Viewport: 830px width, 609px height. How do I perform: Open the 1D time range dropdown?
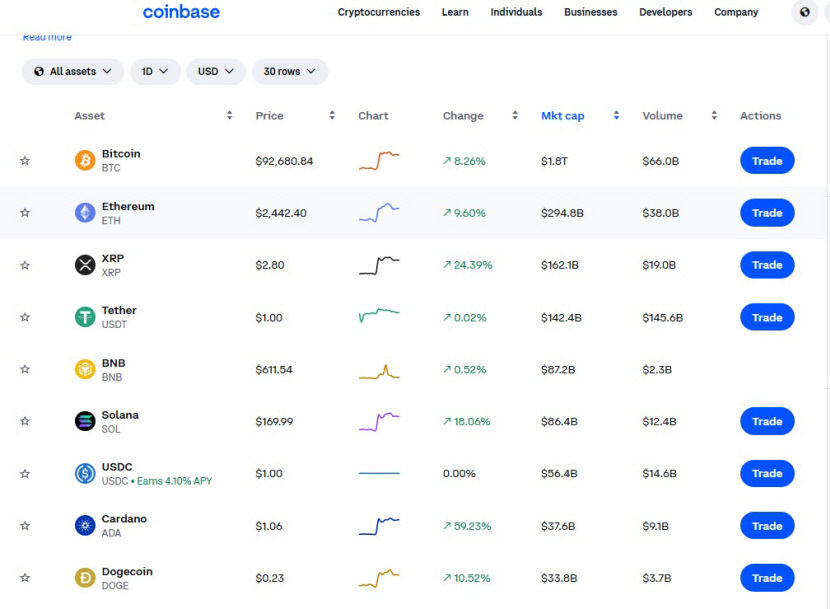[x=155, y=71]
